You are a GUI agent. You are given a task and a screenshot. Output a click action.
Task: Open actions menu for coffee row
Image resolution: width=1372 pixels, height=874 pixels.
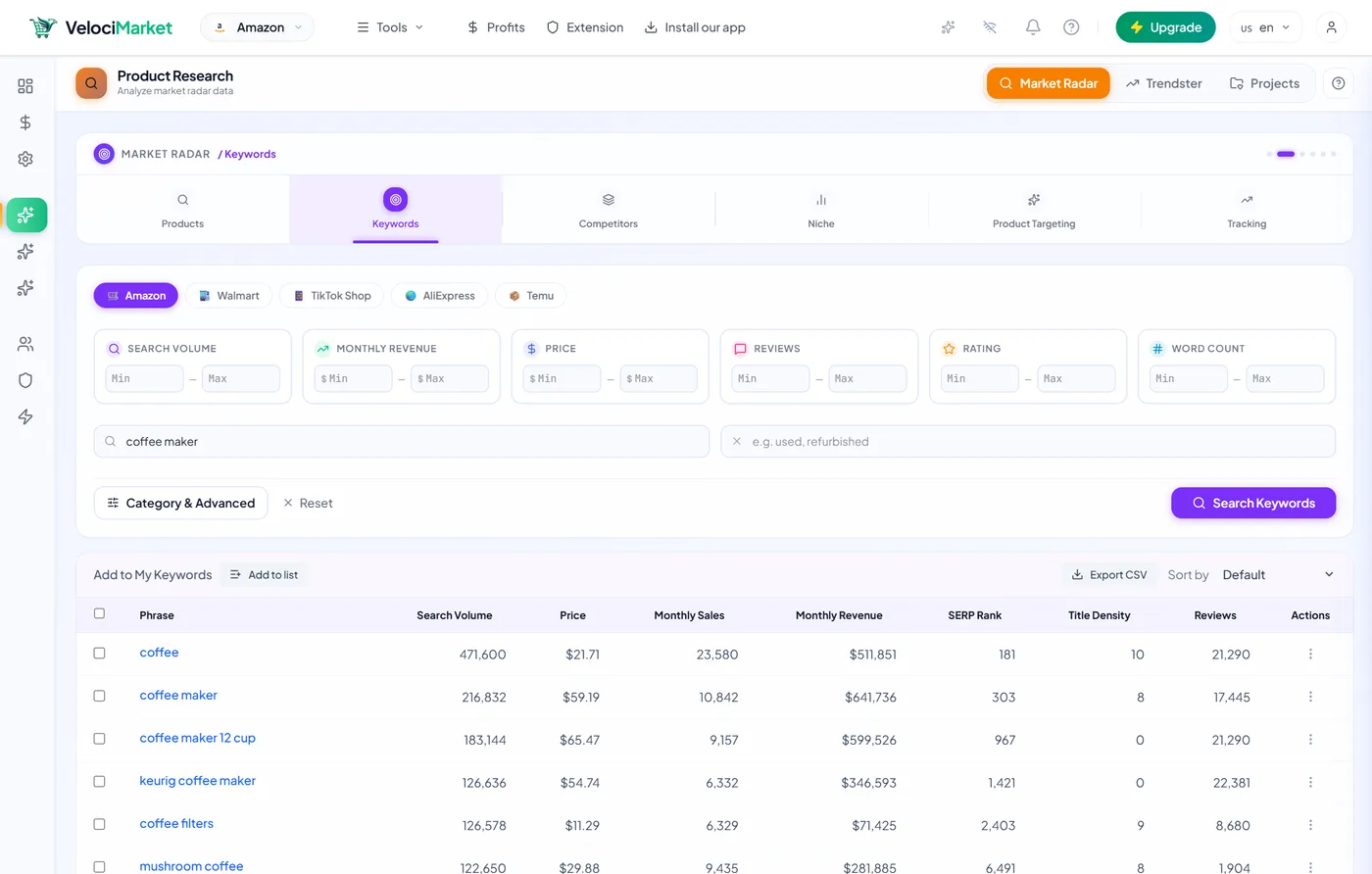1310,655
